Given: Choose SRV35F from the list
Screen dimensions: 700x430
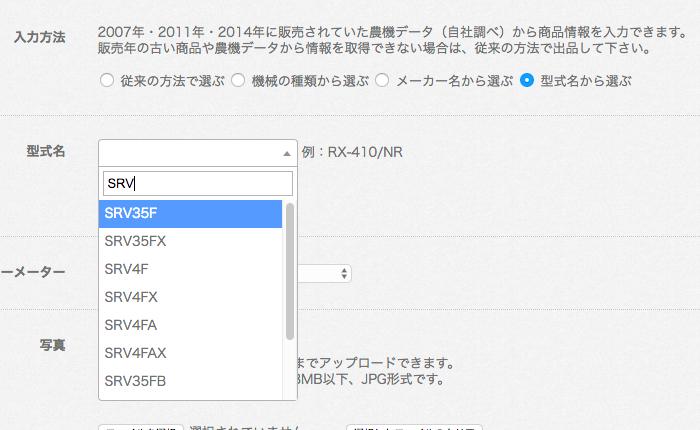Looking at the screenshot, I should tap(190, 214).
